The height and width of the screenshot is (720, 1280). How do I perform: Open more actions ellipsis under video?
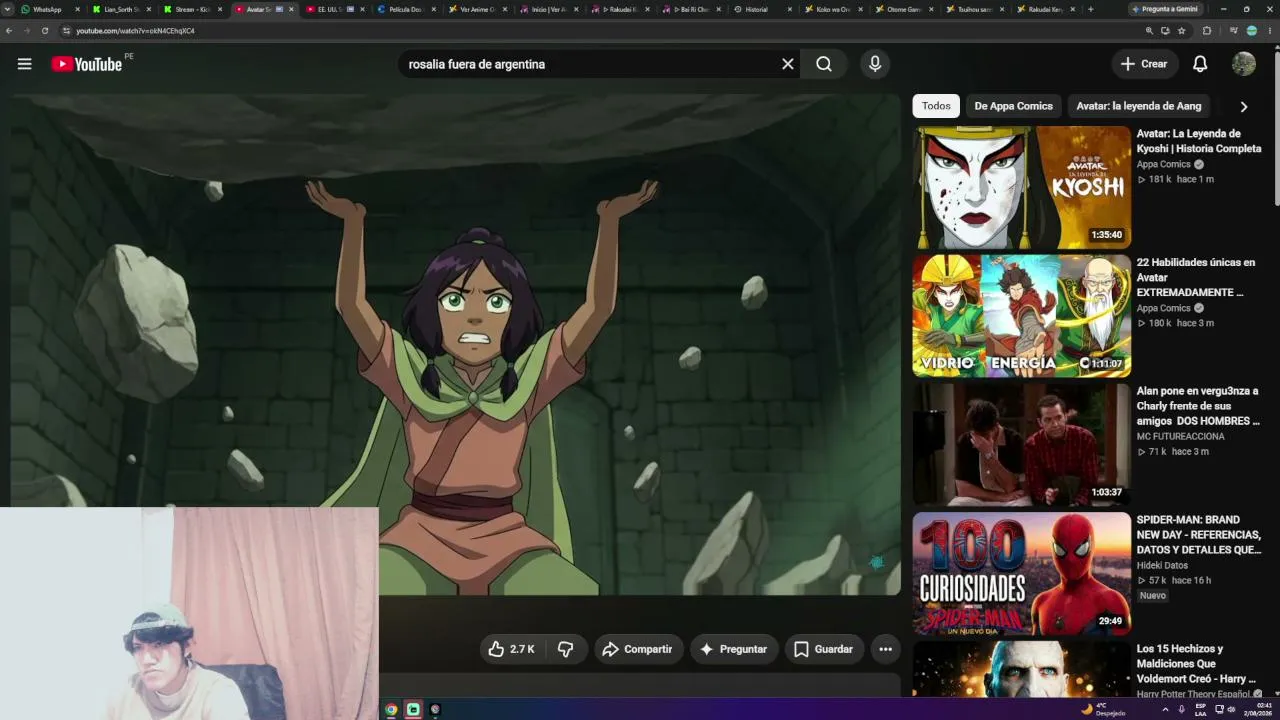[885, 649]
